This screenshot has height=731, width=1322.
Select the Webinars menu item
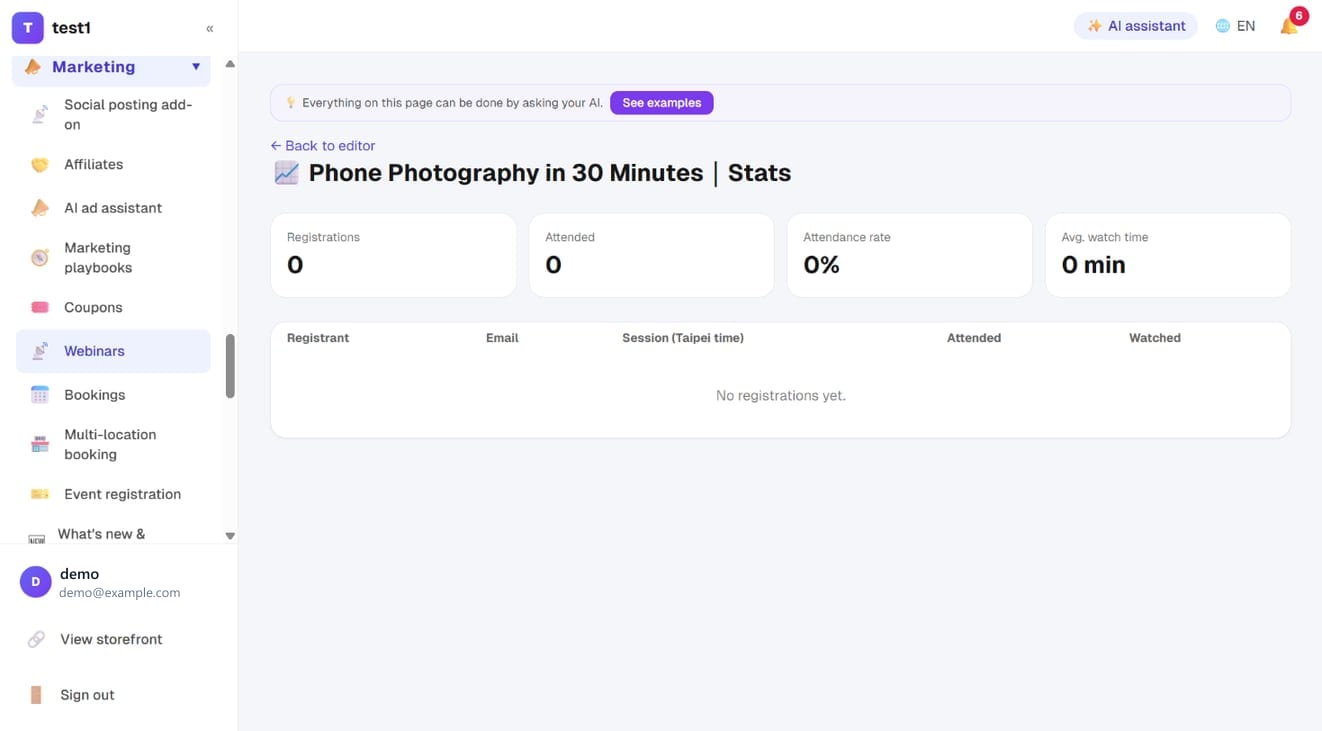pyautogui.click(x=113, y=351)
